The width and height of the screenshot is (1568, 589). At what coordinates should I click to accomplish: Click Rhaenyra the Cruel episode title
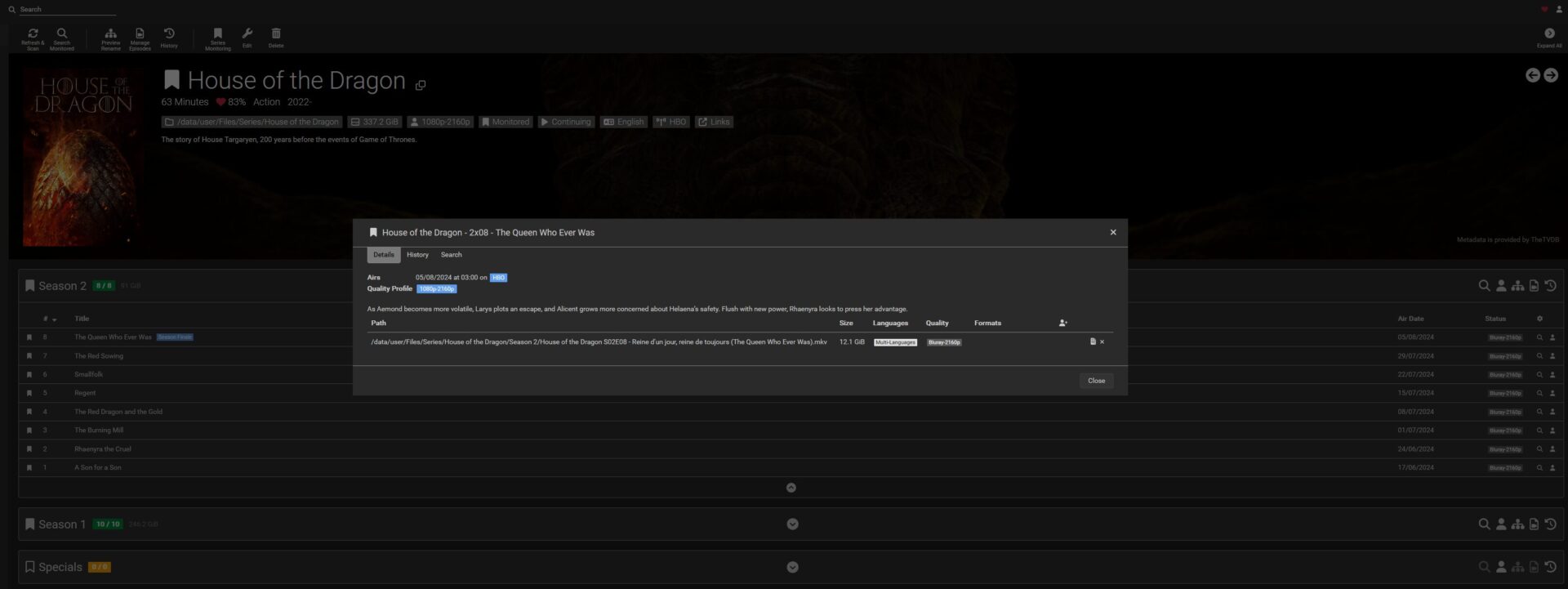point(103,449)
